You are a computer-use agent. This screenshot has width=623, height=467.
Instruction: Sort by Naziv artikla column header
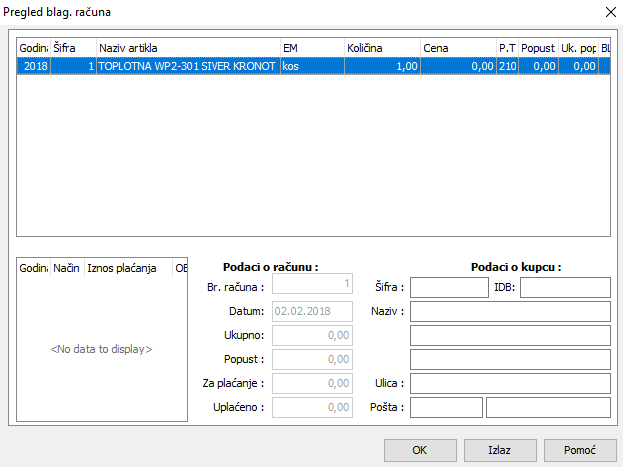pyautogui.click(x=188, y=48)
